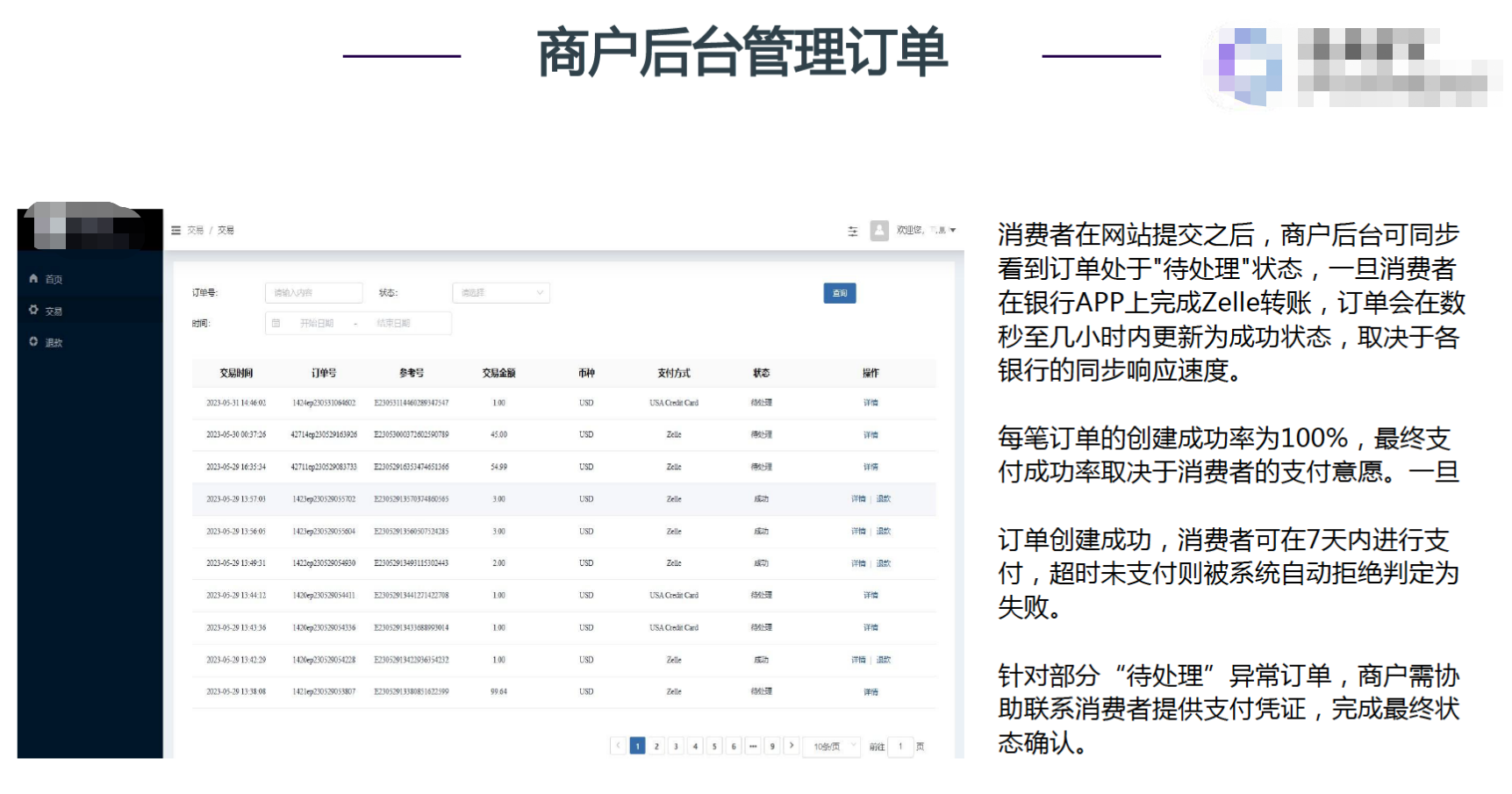Click order number 1424ep230531064602 cell

coord(324,403)
